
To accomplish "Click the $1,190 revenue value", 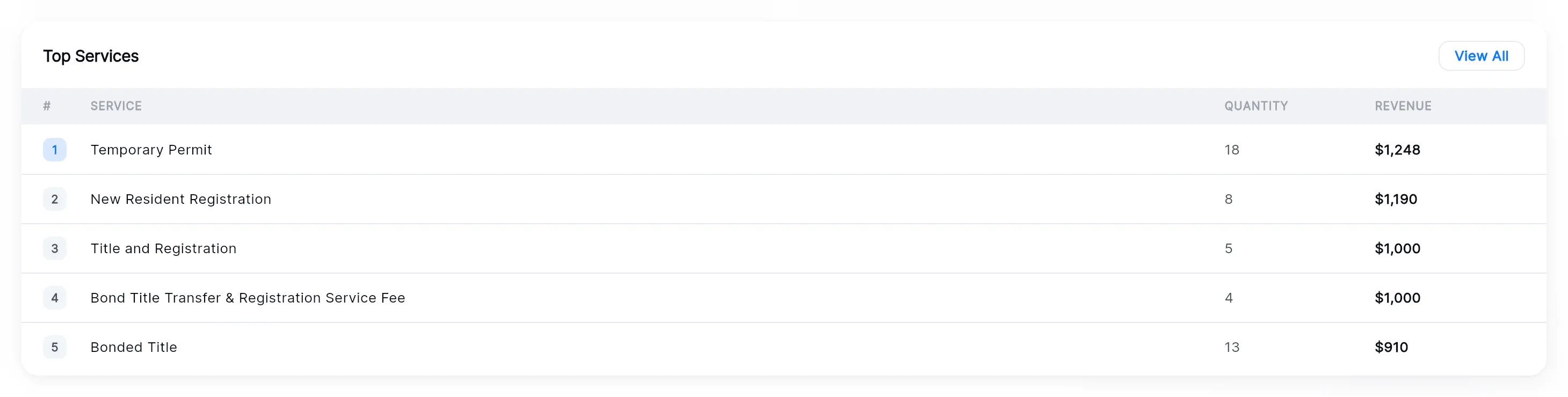I will click(1396, 199).
